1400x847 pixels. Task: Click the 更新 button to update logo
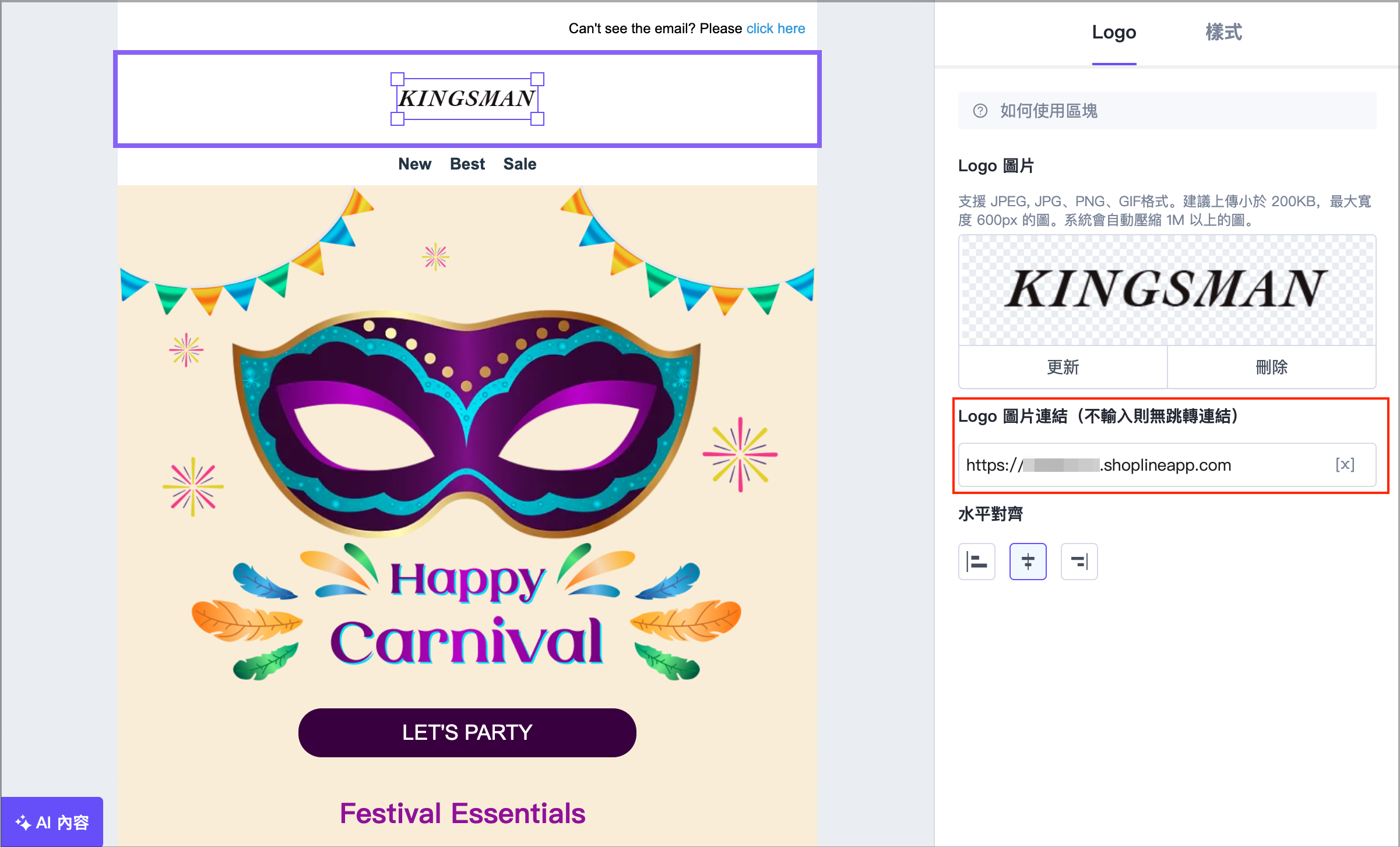[x=1063, y=367]
